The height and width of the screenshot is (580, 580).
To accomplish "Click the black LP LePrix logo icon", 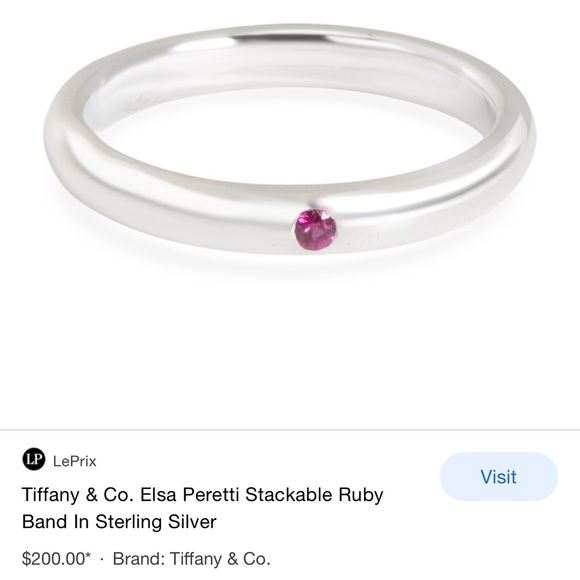I will click(x=33, y=459).
